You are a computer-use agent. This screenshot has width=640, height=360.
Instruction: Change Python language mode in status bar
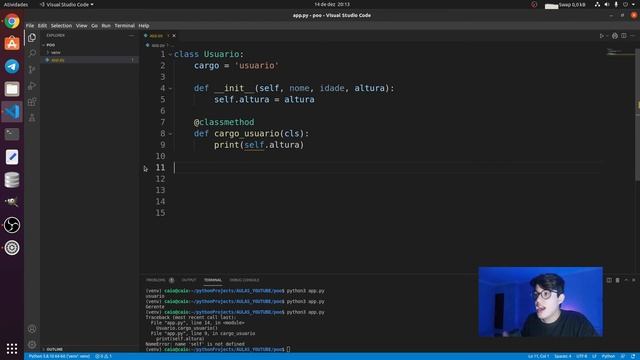pos(608,356)
